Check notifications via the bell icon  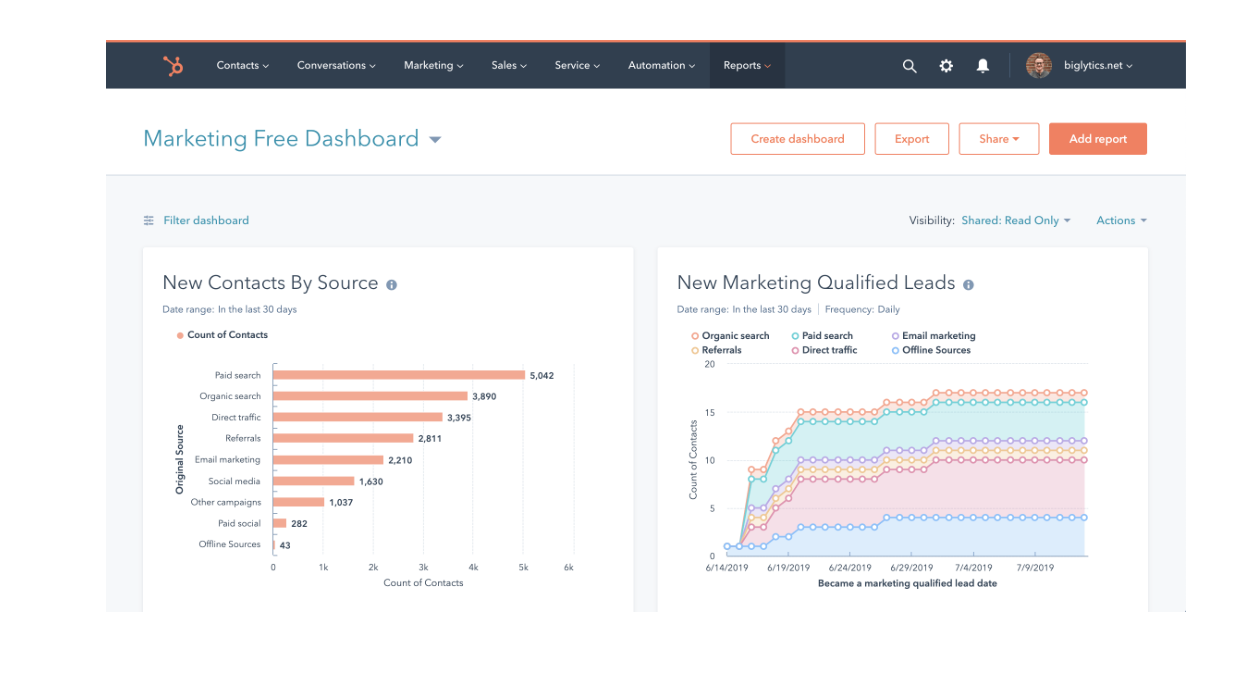982,66
